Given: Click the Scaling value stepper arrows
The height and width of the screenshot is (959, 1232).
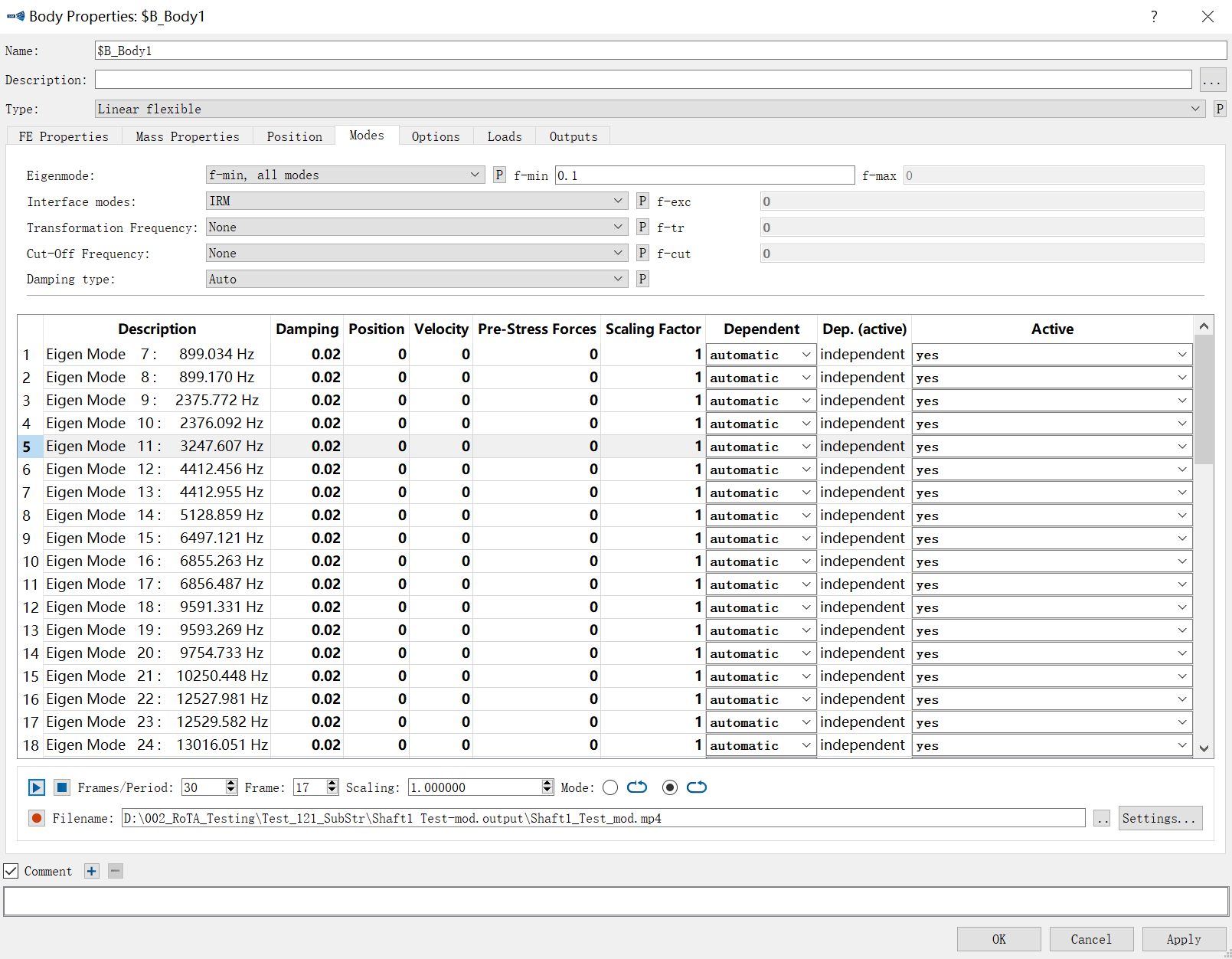Looking at the screenshot, I should tap(547, 787).
